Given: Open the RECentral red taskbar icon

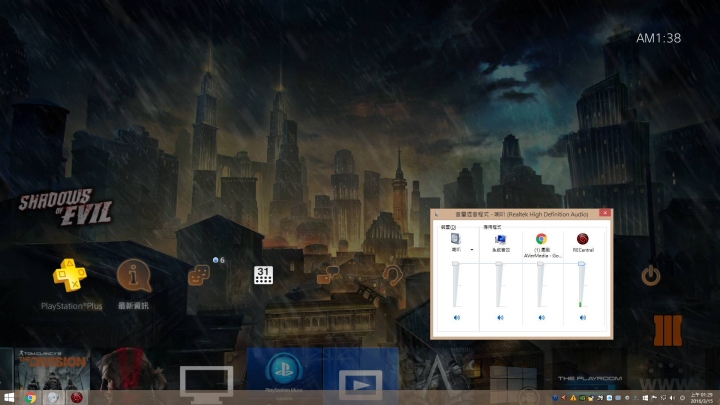Looking at the screenshot, I should click(77, 398).
